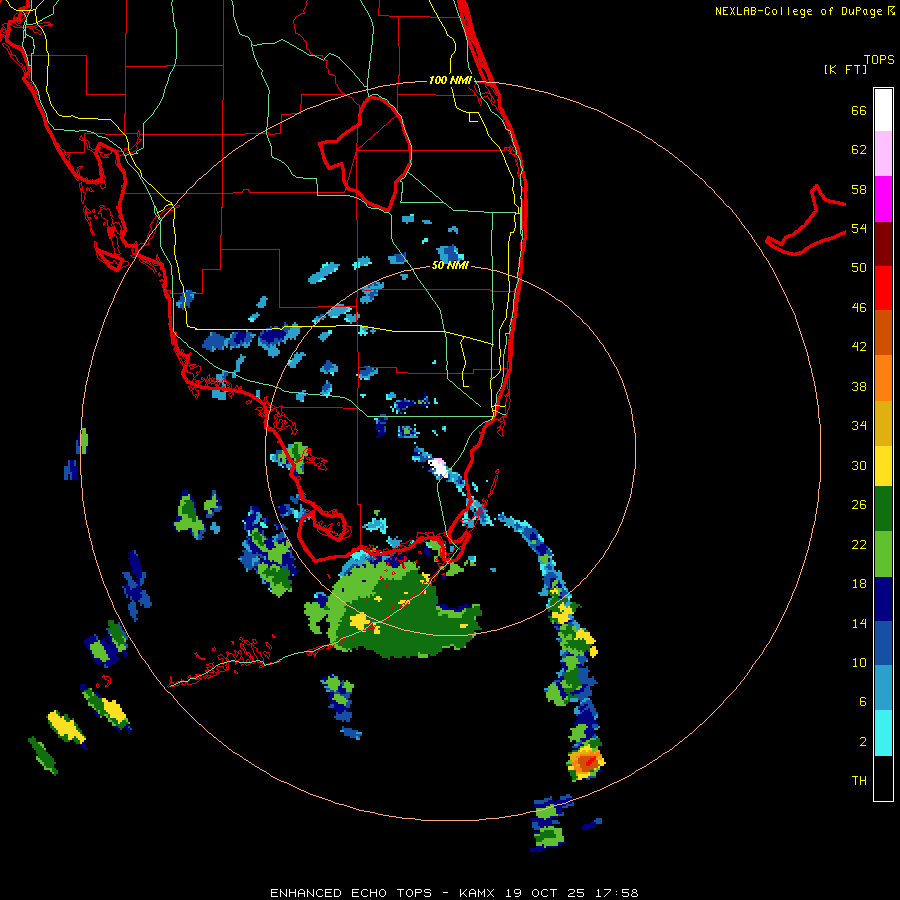The image size is (900, 900).
Task: Click the dark red legend swatch
Action: point(883,243)
